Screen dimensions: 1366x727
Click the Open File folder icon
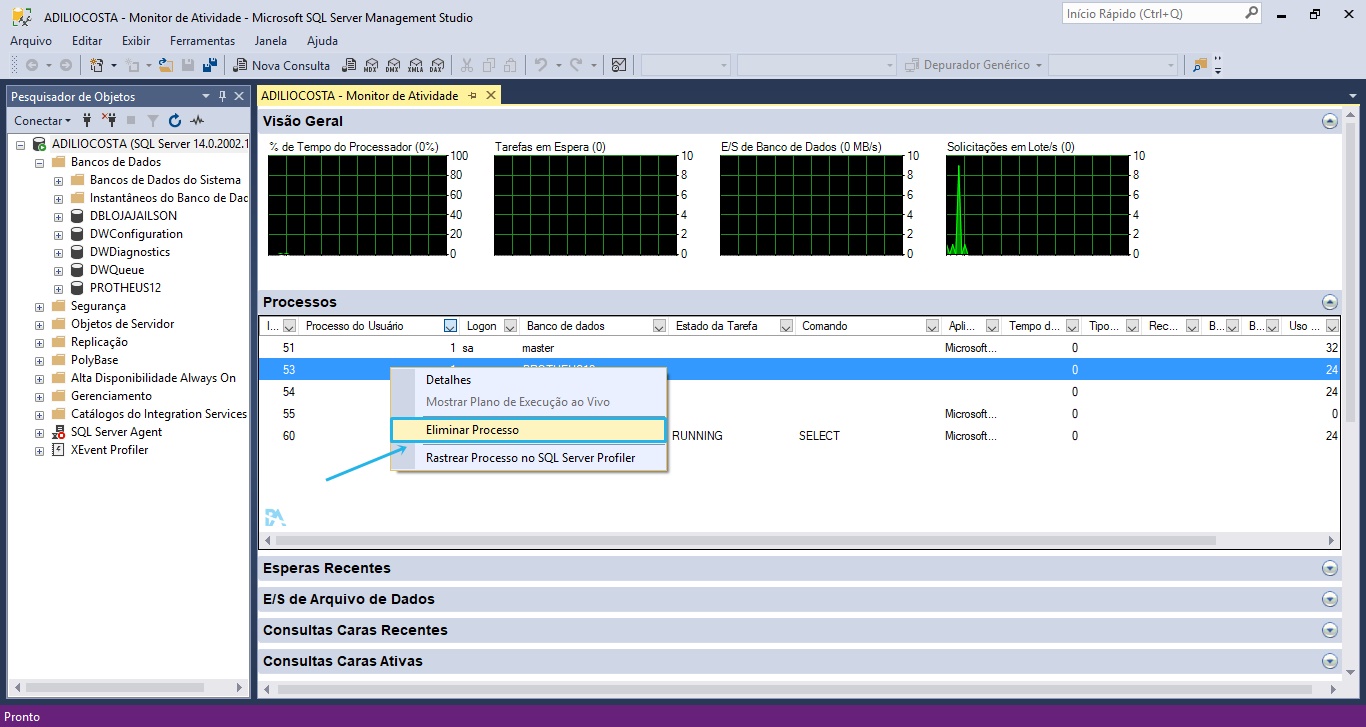pyautogui.click(x=165, y=65)
